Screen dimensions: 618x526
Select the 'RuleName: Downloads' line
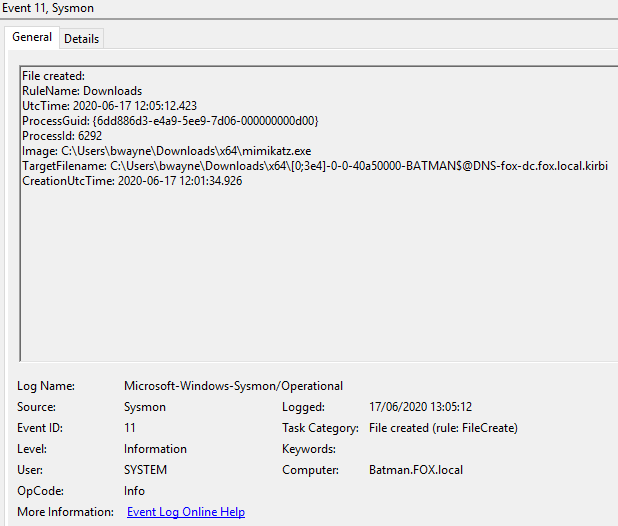82,91
